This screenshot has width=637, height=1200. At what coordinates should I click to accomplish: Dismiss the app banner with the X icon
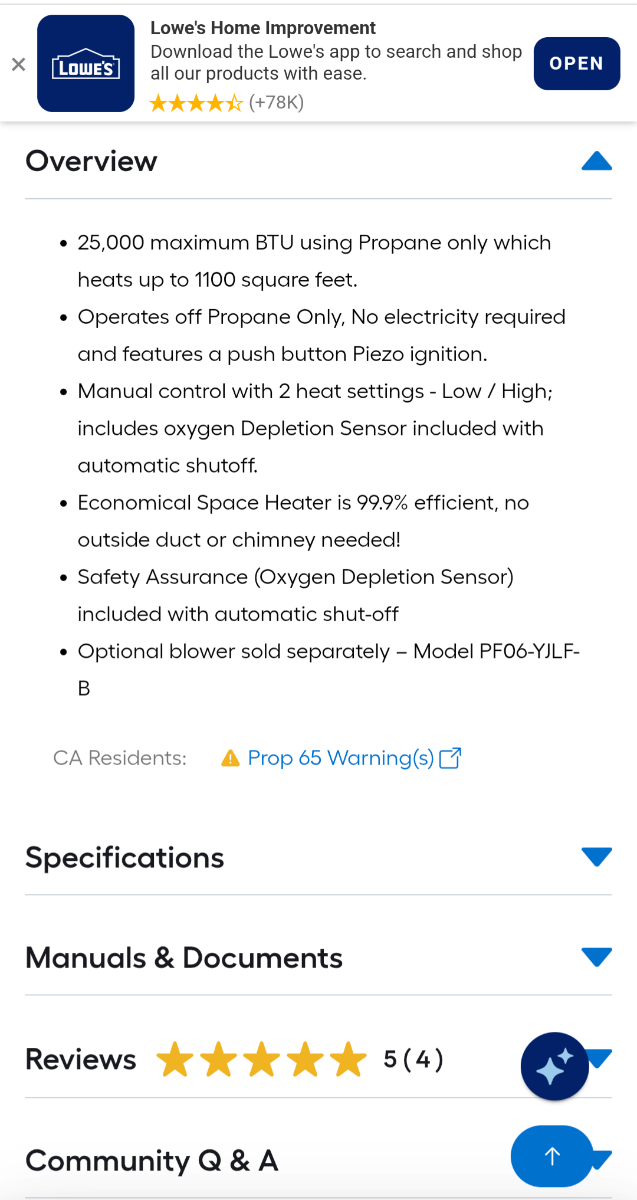pyautogui.click(x=18, y=64)
